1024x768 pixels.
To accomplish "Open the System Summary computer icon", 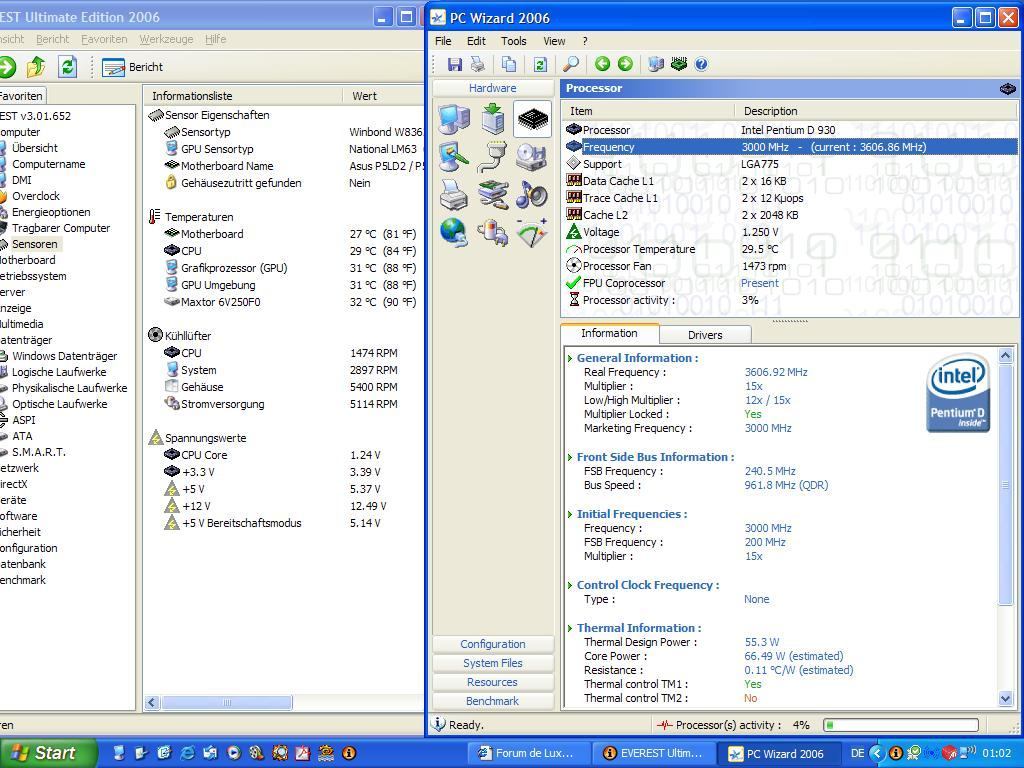I will coord(454,120).
